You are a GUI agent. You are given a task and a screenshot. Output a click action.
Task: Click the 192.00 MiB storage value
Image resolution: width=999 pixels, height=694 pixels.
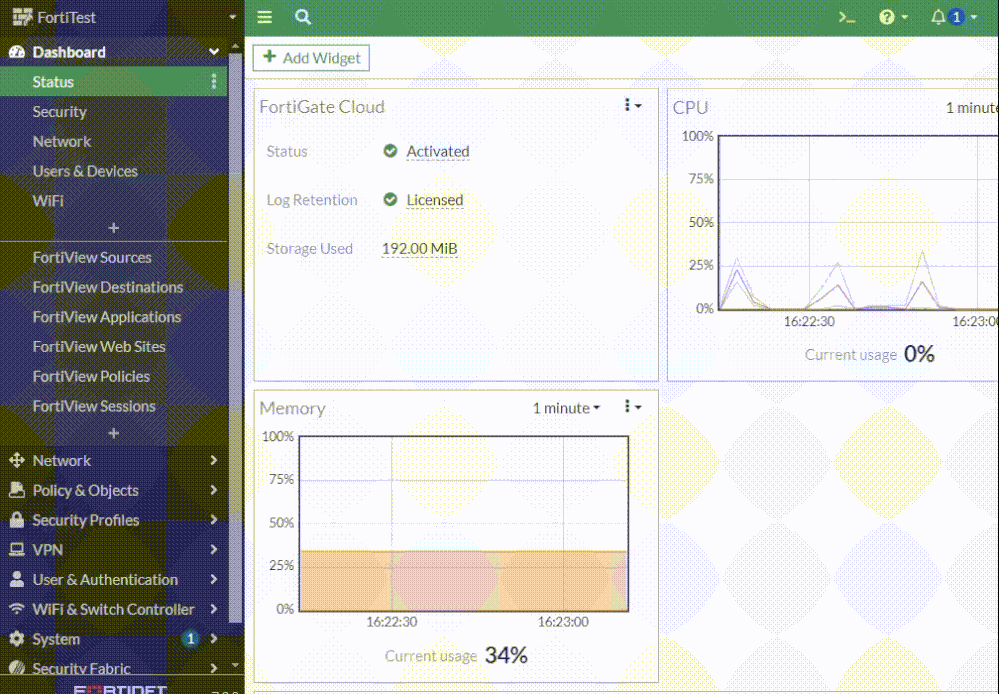coord(419,249)
